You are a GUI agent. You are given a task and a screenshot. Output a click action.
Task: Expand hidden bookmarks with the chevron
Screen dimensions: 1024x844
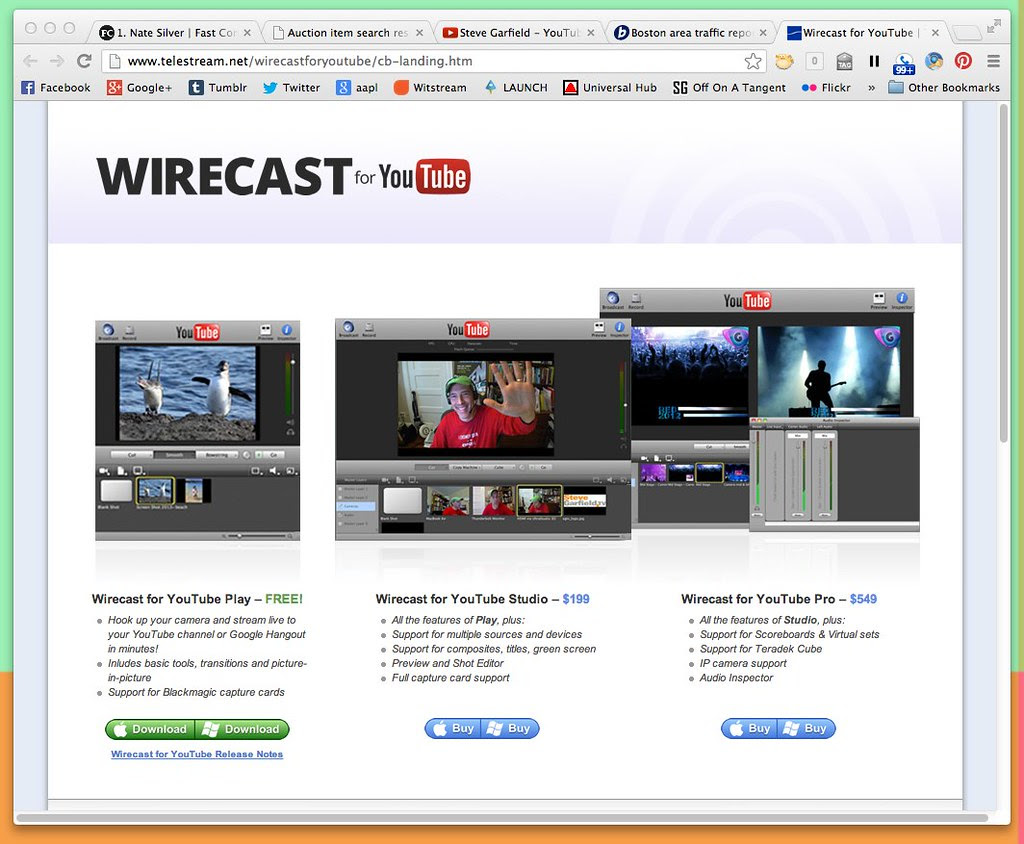click(x=871, y=88)
